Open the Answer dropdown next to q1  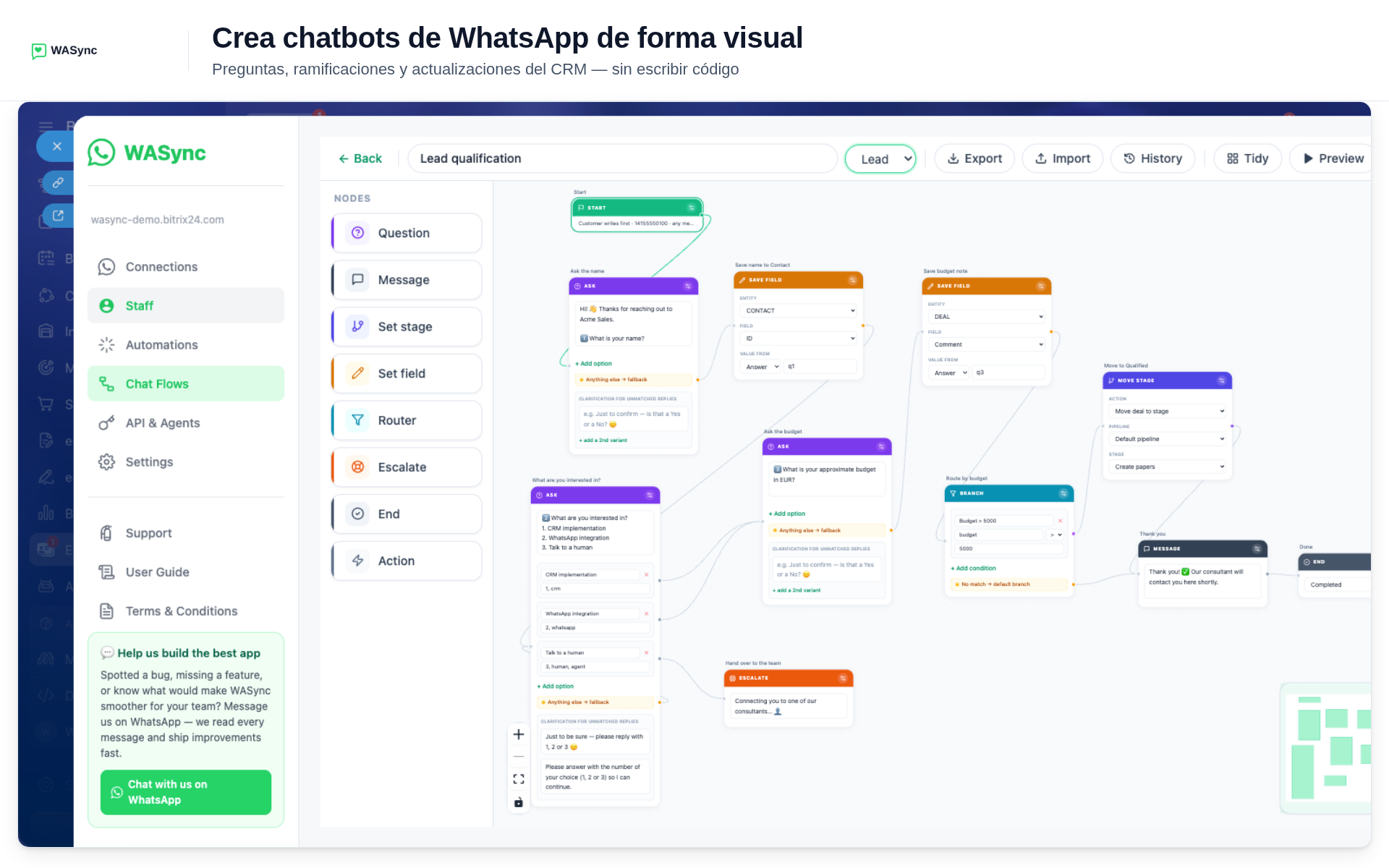(762, 367)
